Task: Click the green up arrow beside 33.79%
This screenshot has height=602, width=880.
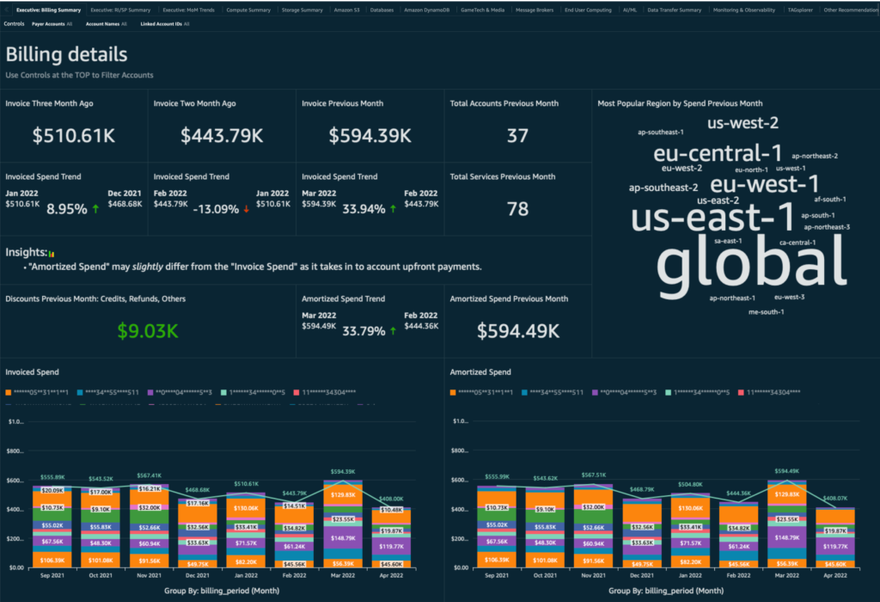Action: click(x=392, y=331)
